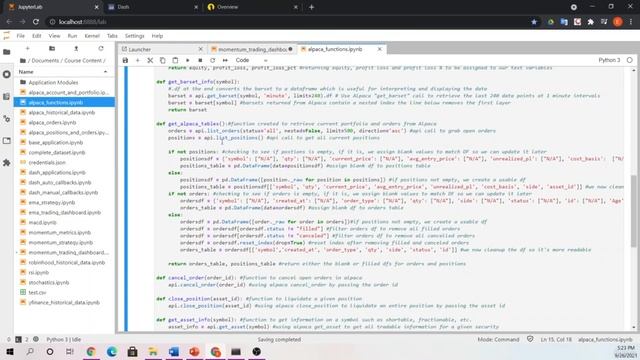Screen dimensions: 640x360
Task: Paste cells from the clipboard
Action: [175, 60]
